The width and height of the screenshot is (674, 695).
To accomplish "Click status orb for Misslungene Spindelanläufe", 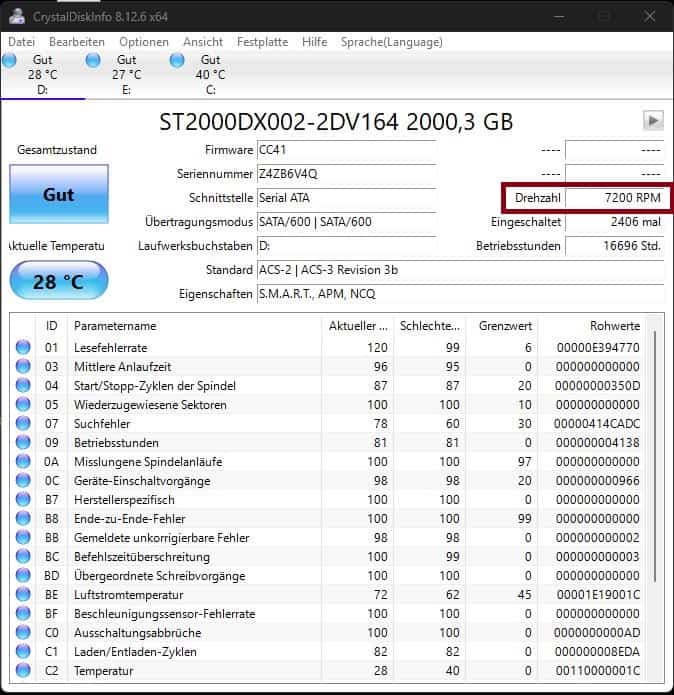I will [x=23, y=461].
